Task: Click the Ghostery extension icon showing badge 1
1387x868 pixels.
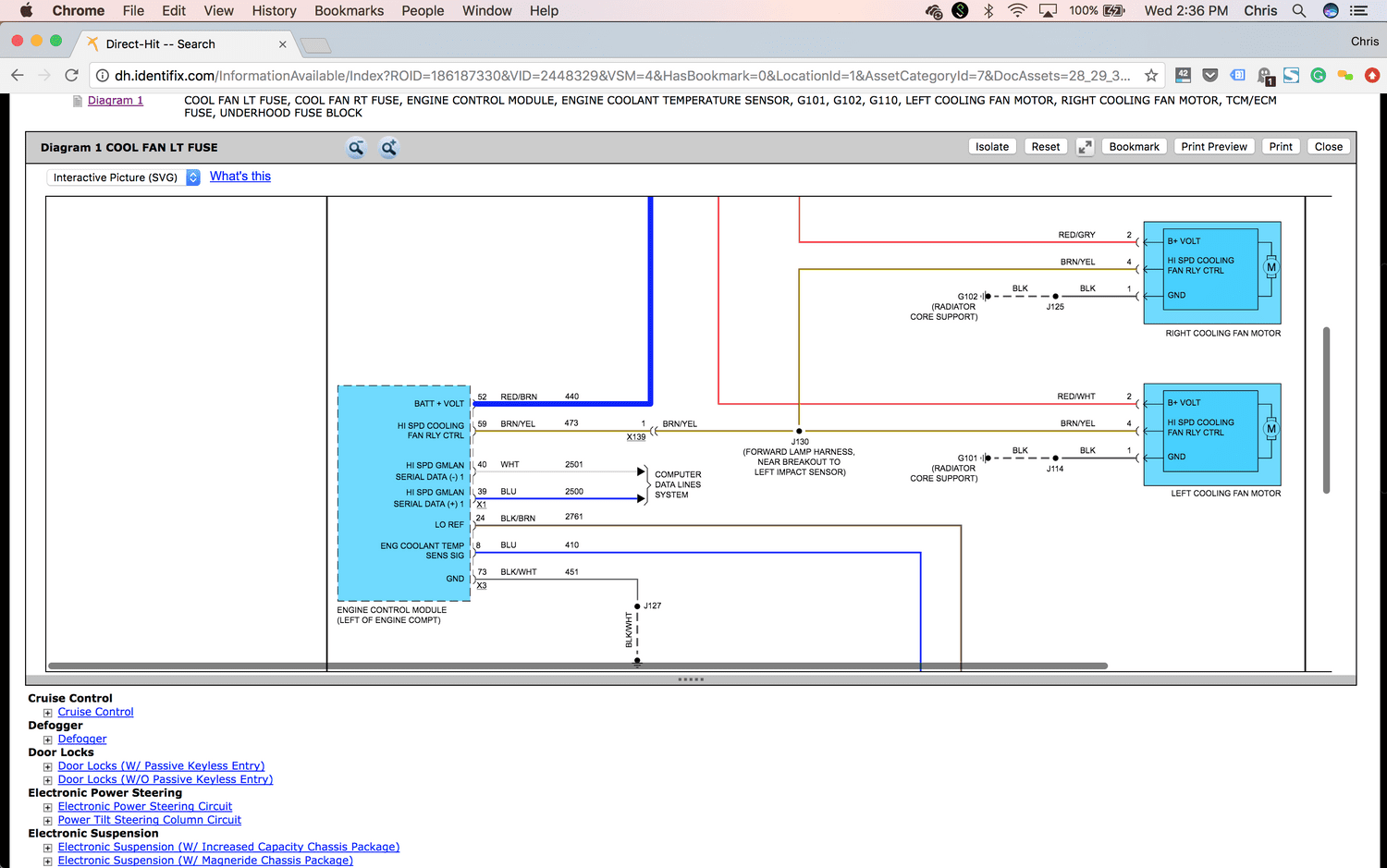Action: tap(1265, 75)
